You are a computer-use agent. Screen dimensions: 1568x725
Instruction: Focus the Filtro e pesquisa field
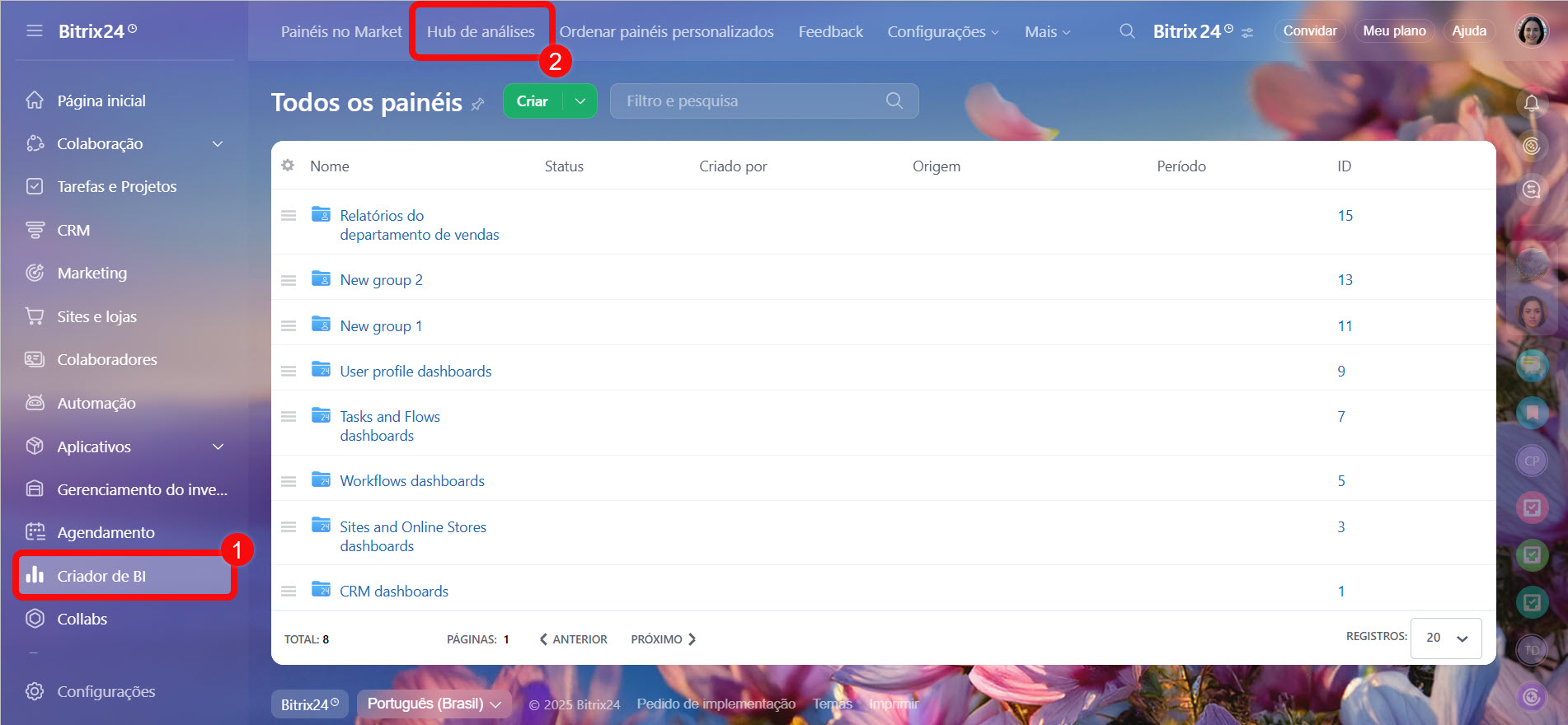(x=764, y=101)
